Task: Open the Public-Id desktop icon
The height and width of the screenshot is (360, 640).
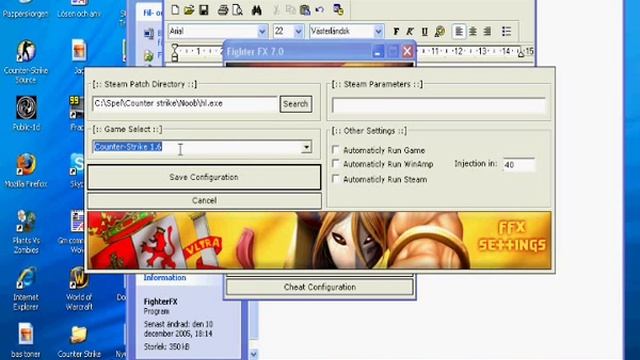Action: pos(26,113)
